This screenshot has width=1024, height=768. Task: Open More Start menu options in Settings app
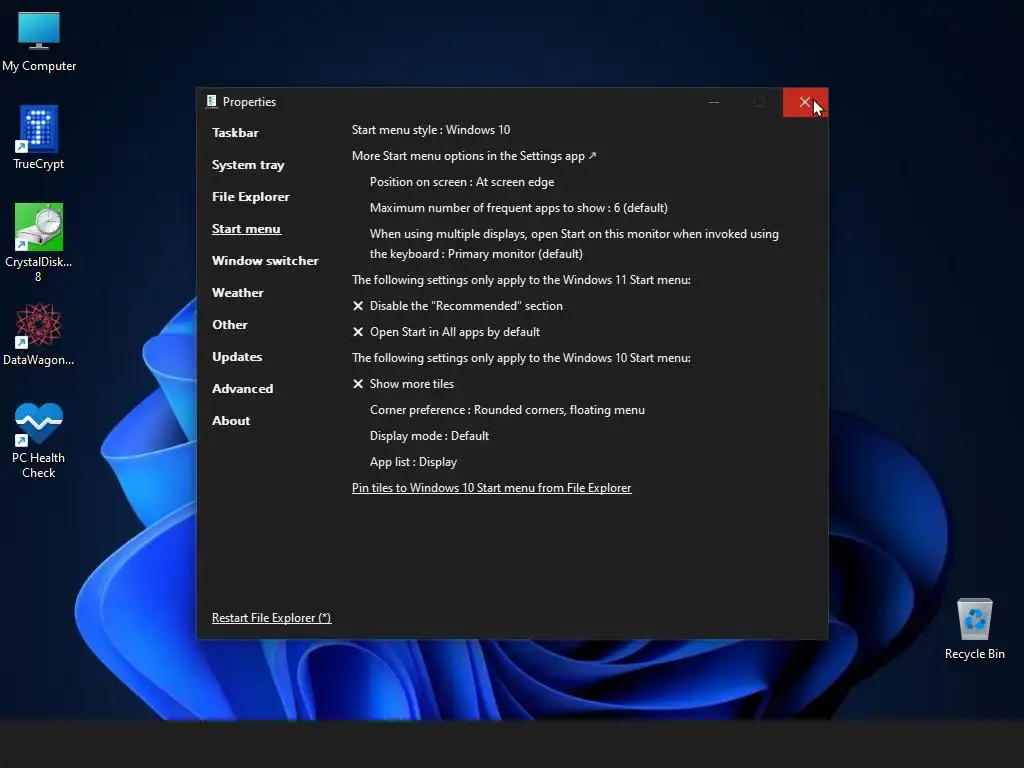474,156
